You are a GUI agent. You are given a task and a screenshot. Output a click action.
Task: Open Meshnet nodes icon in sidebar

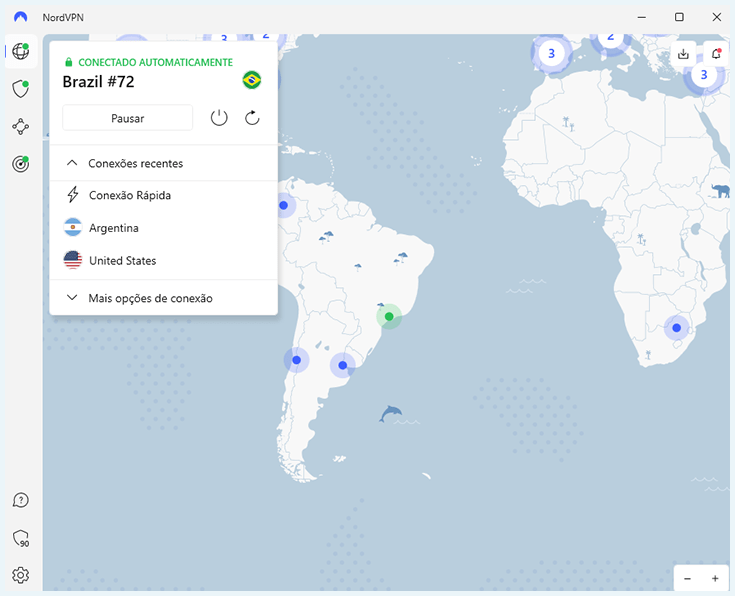pos(21,127)
